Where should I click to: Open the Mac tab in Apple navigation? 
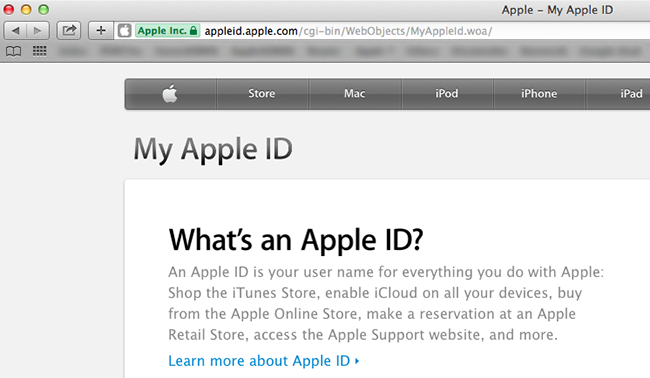[x=354, y=94]
